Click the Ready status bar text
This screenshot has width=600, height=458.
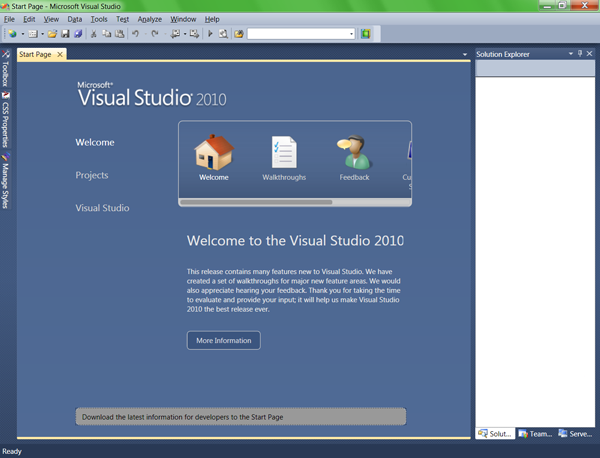pyautogui.click(x=12, y=451)
